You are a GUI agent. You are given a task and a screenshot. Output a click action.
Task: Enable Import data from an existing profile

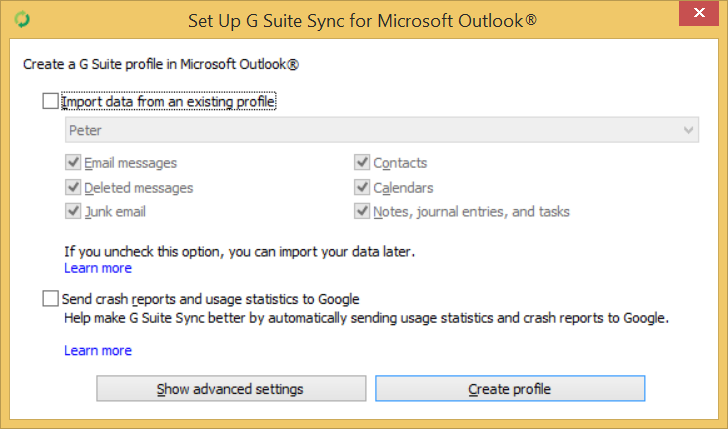(x=50, y=101)
